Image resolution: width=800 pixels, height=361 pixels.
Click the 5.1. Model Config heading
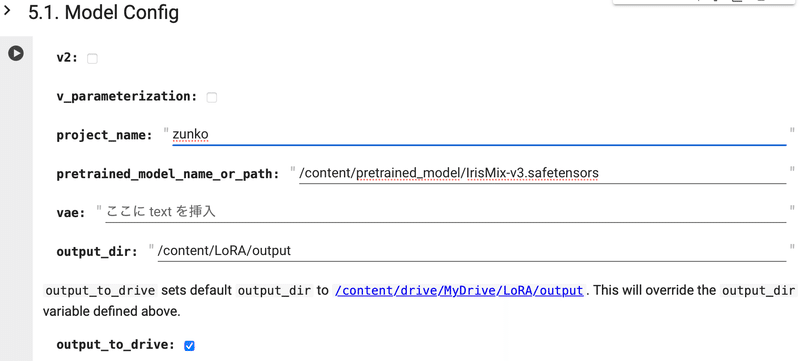tap(104, 12)
